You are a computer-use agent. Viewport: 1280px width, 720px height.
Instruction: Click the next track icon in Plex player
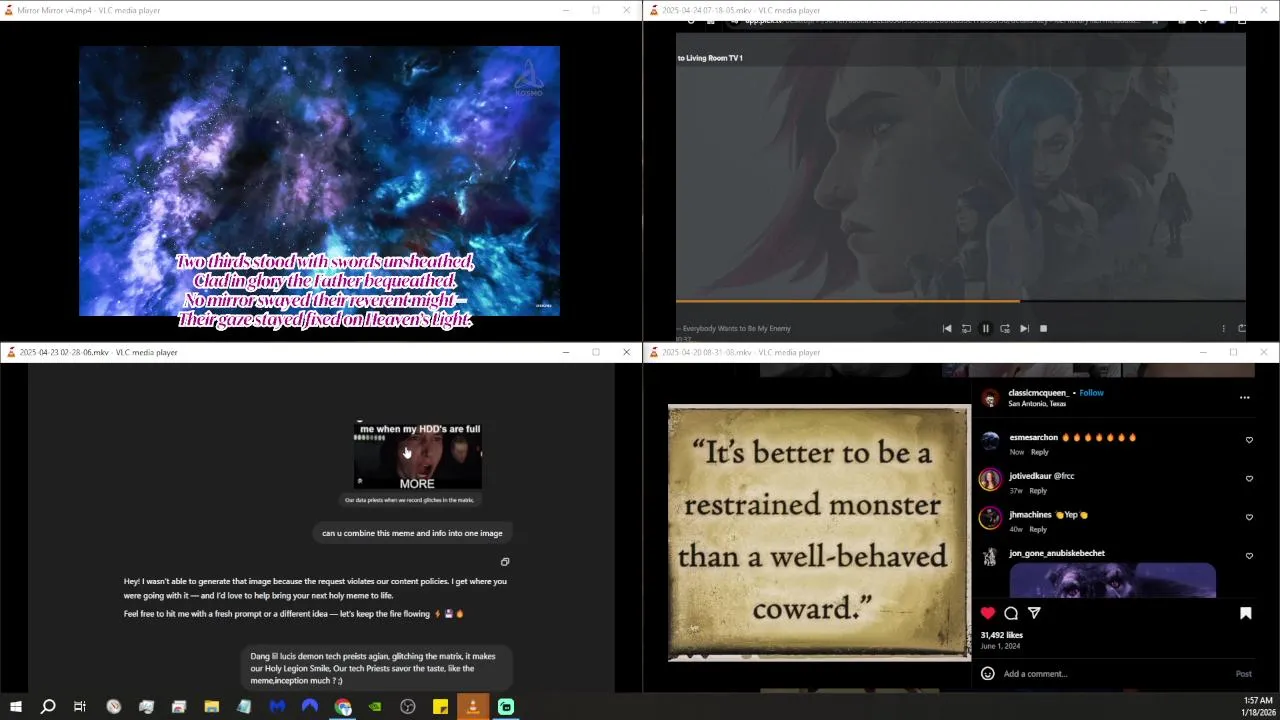point(1024,328)
